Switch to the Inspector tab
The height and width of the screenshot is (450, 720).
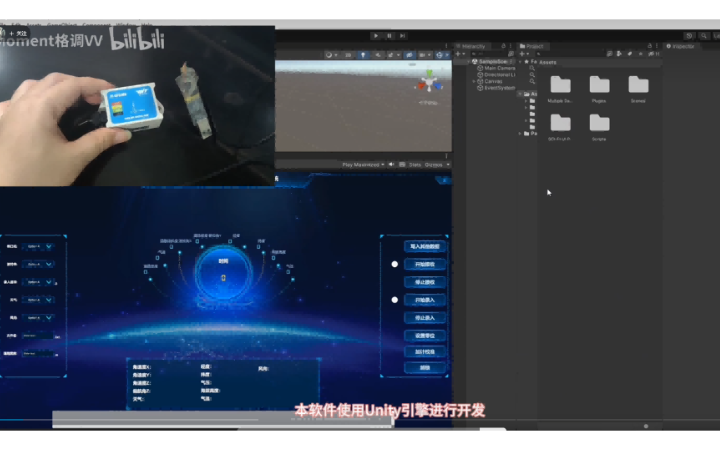click(x=681, y=46)
